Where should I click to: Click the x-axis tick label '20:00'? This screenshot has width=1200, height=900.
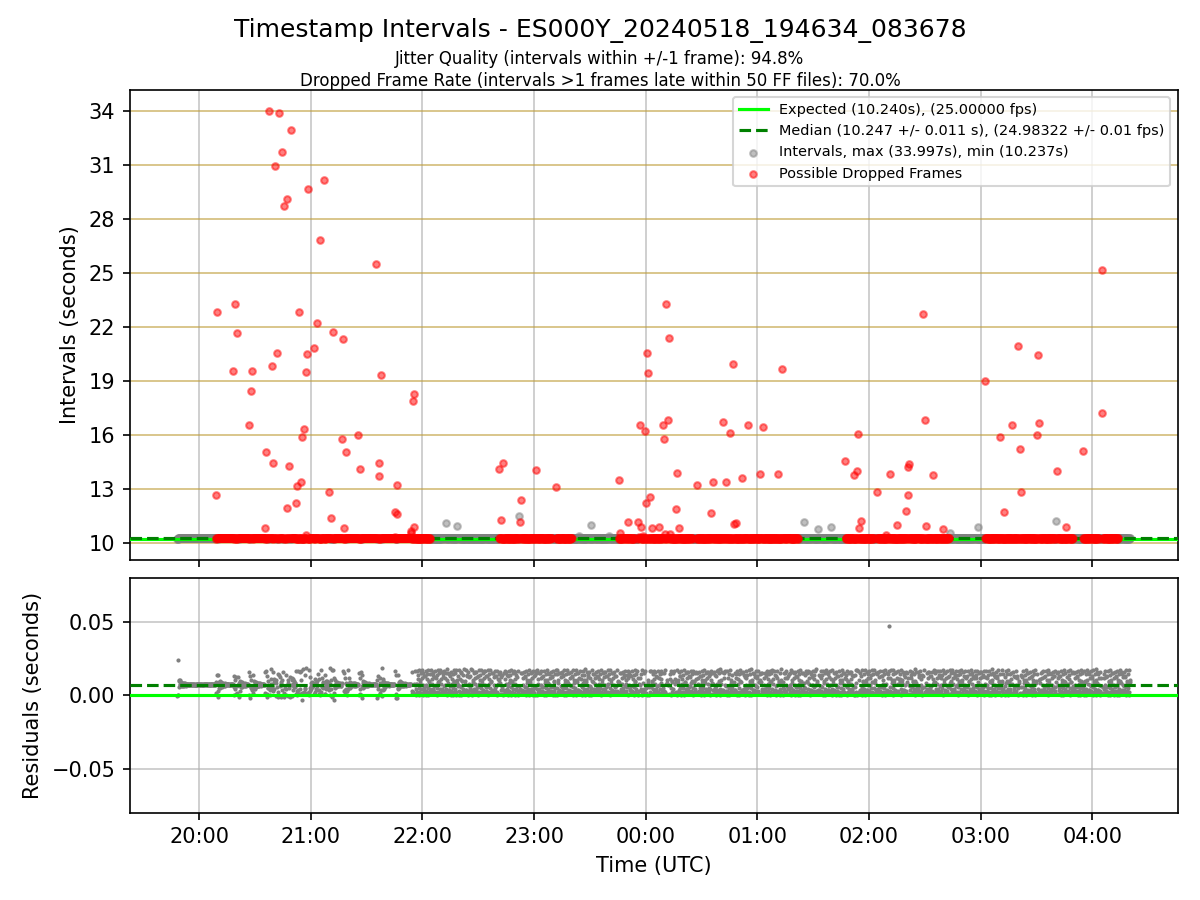tap(199, 834)
